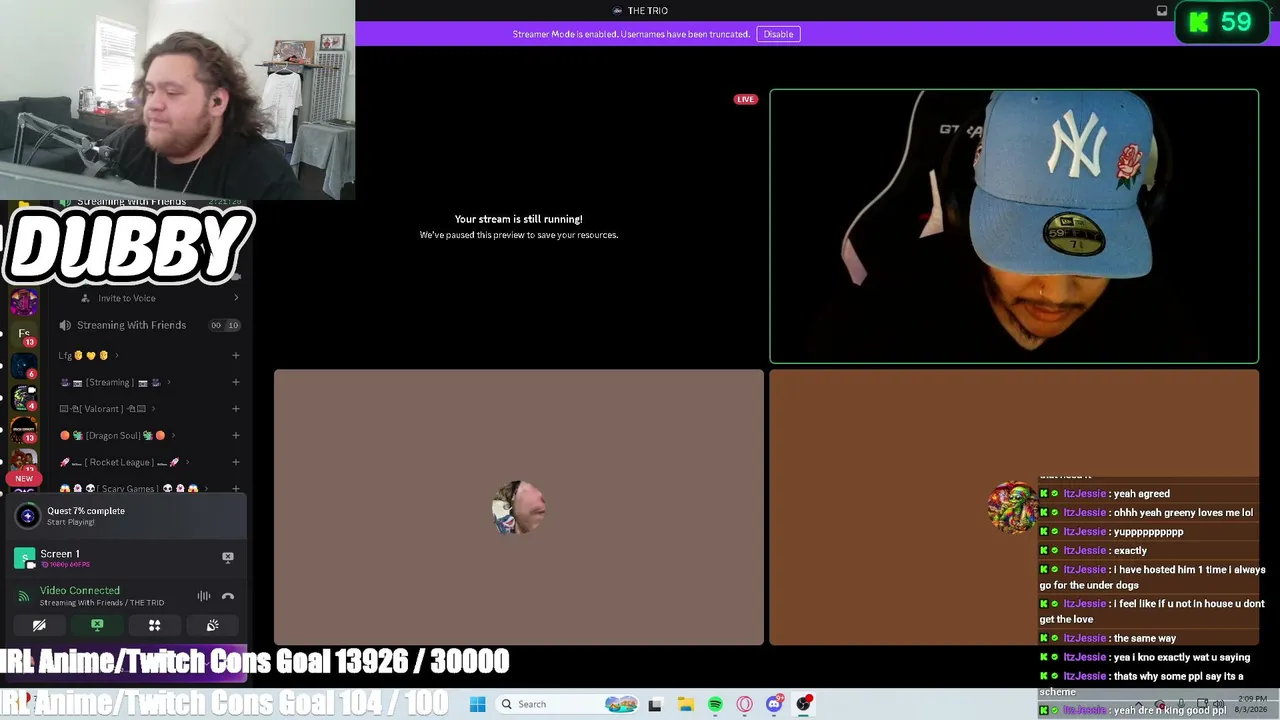1280x720 pixels.
Task: Jump to NEW server notifications
Action: tap(24, 478)
